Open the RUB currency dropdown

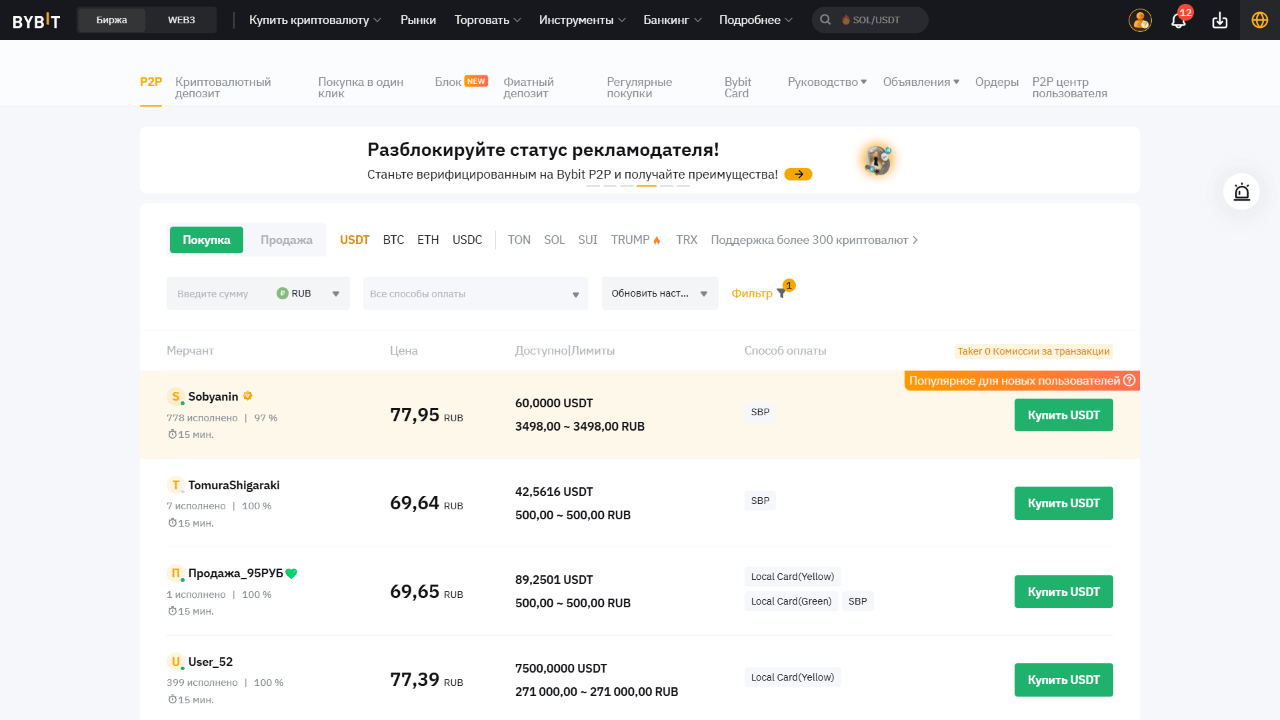click(x=309, y=294)
